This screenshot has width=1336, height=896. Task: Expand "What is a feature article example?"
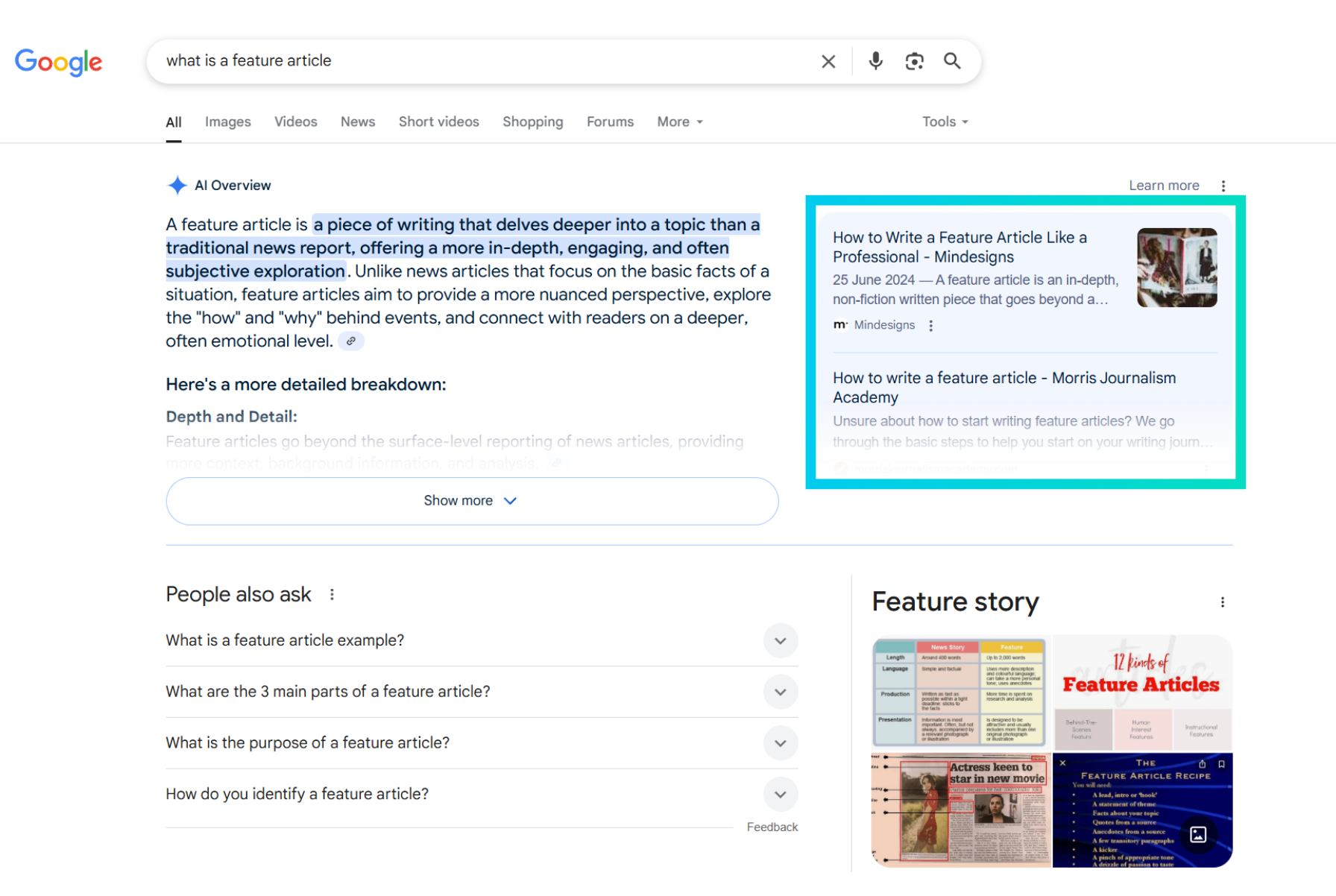tap(780, 641)
